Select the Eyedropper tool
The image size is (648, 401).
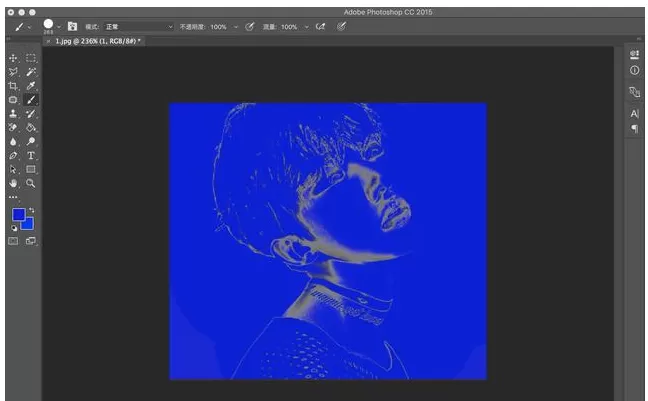(31, 86)
